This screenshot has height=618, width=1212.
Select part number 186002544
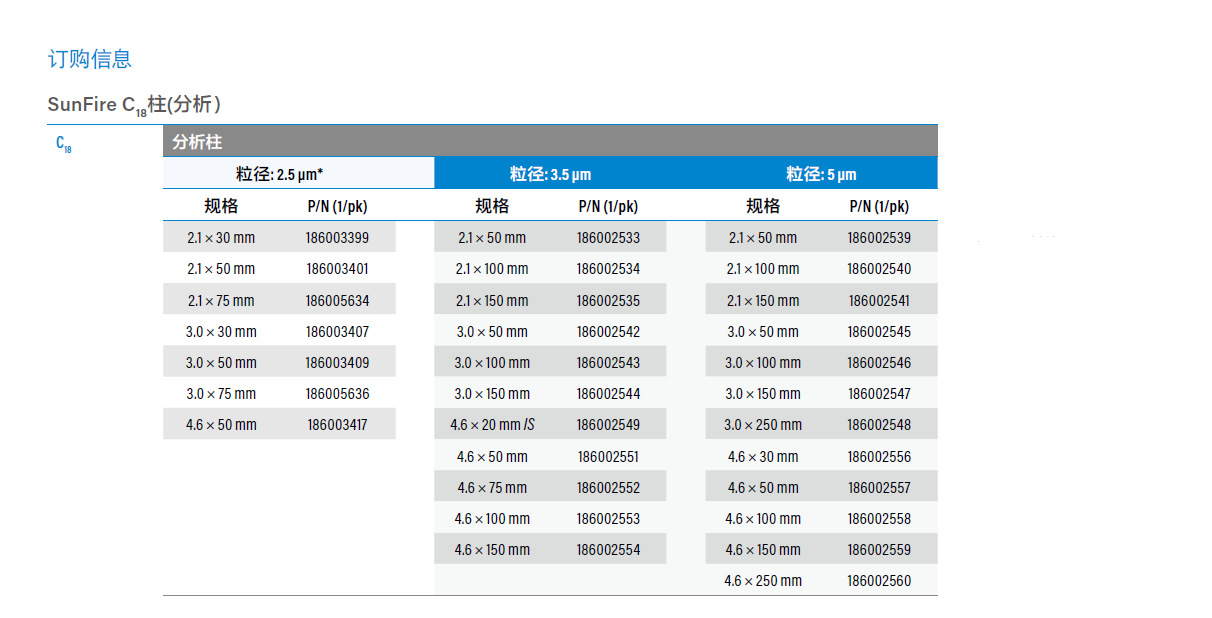pyautogui.click(x=608, y=394)
